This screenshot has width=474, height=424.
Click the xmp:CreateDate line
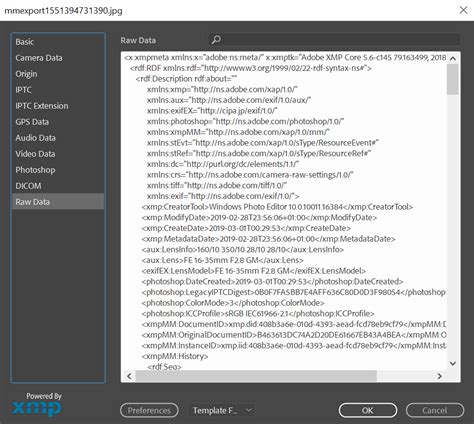[x=246, y=228]
